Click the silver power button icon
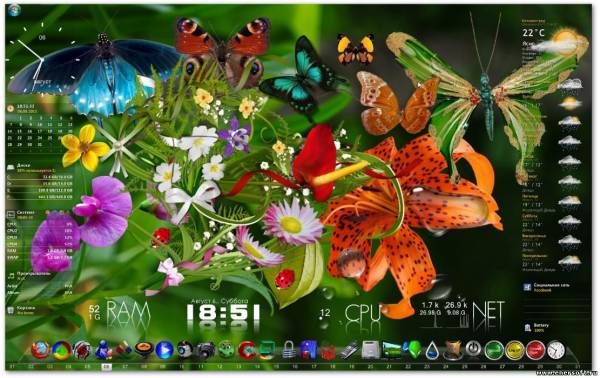 (473, 349)
